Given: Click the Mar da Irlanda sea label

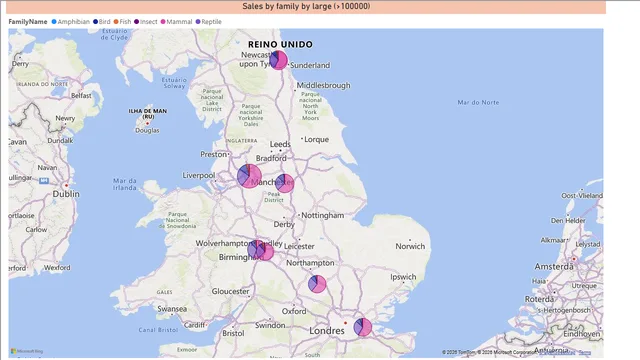Looking at the screenshot, I should (125, 184).
